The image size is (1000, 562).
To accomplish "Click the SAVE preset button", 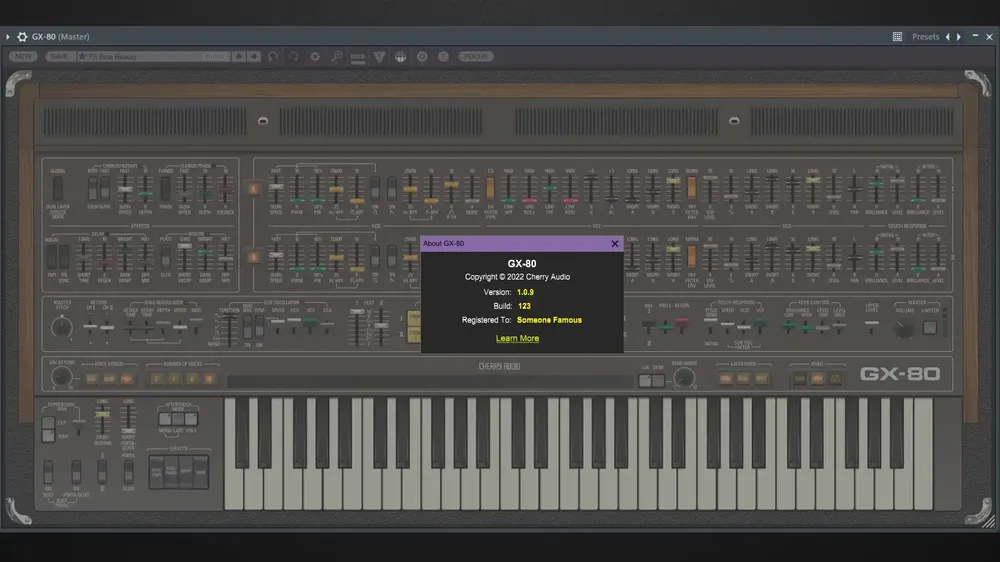I will click(59, 57).
